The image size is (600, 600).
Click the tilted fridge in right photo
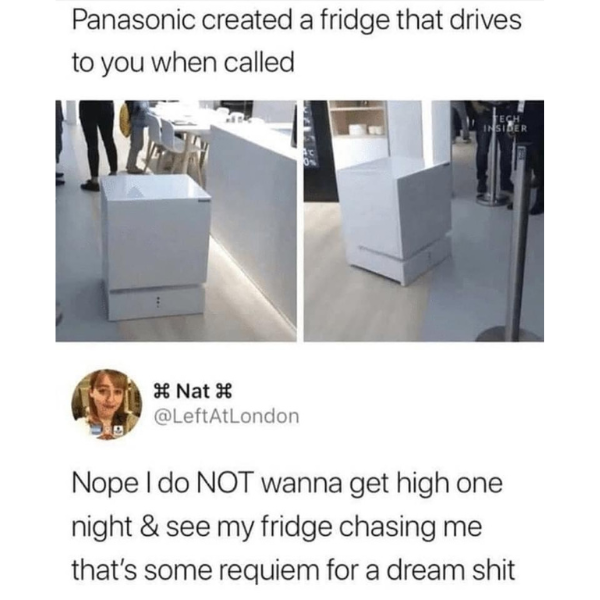394,220
